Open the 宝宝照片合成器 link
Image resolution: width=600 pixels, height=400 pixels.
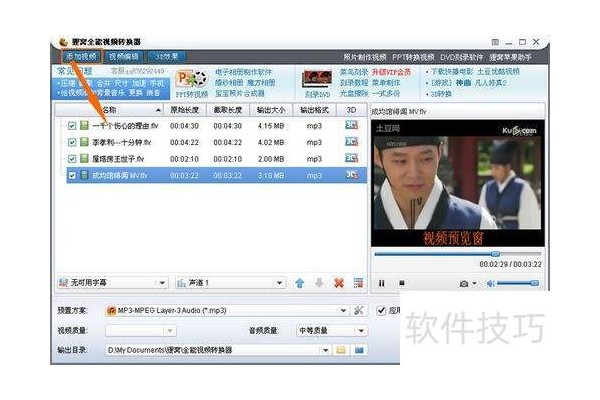pos(240,93)
